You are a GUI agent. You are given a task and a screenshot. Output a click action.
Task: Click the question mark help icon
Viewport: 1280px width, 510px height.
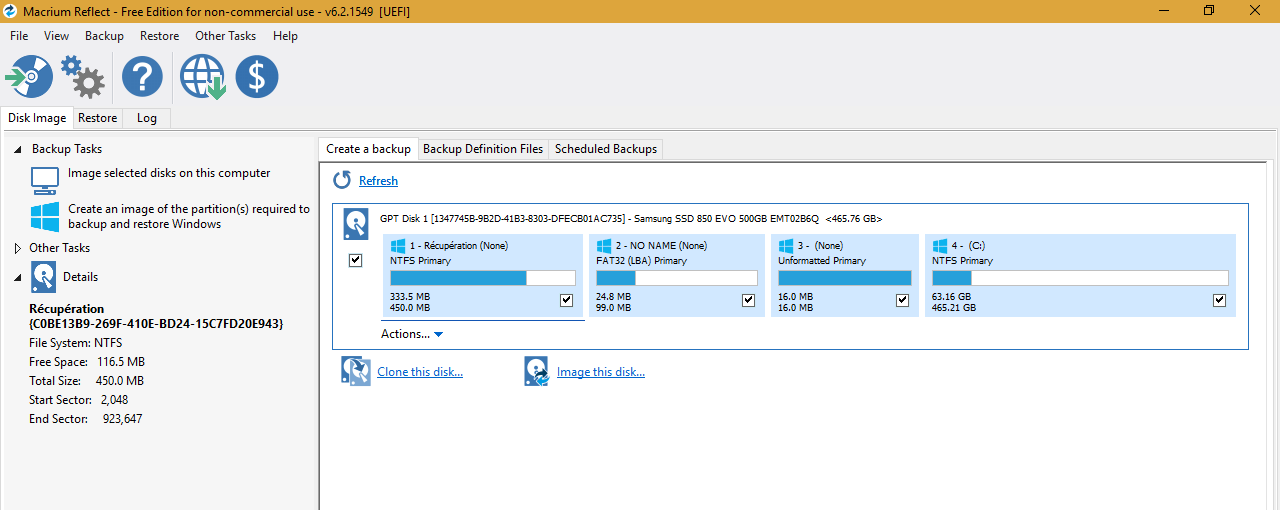click(x=142, y=77)
